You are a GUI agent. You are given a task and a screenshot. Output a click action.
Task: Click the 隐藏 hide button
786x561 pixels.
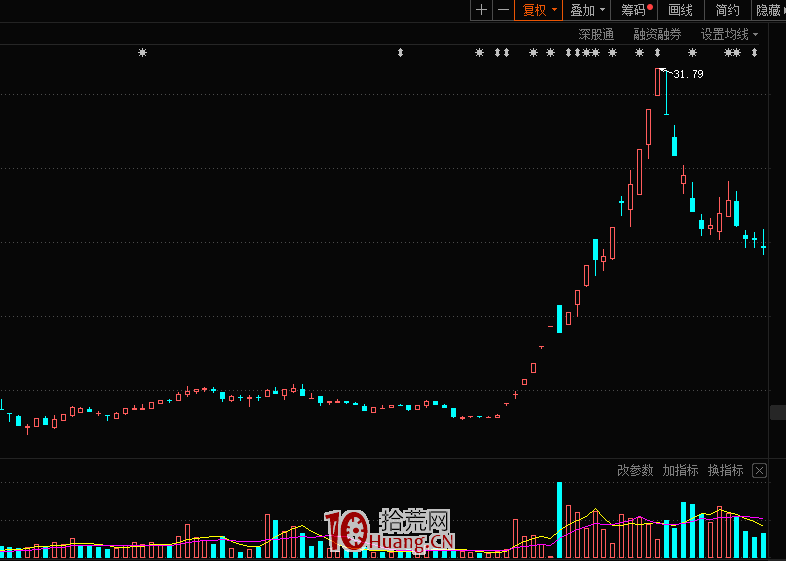click(x=769, y=10)
